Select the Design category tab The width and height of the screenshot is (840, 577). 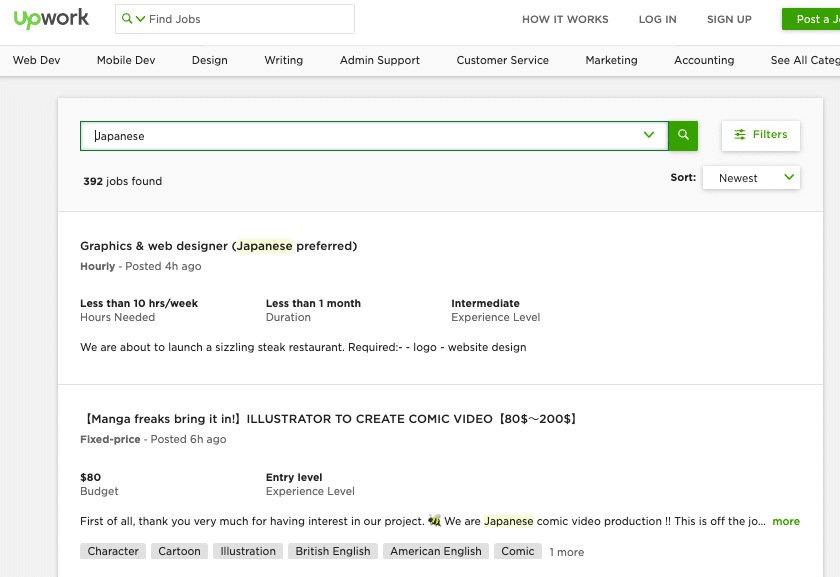210,60
